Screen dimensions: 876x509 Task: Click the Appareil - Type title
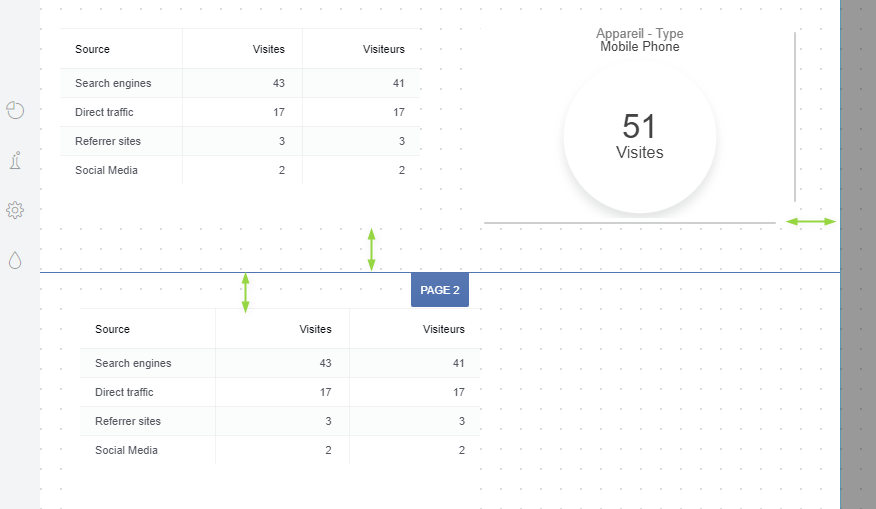pos(640,34)
